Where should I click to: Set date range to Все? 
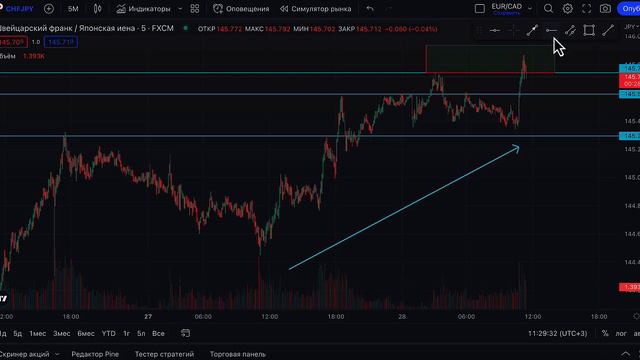pyautogui.click(x=158, y=333)
